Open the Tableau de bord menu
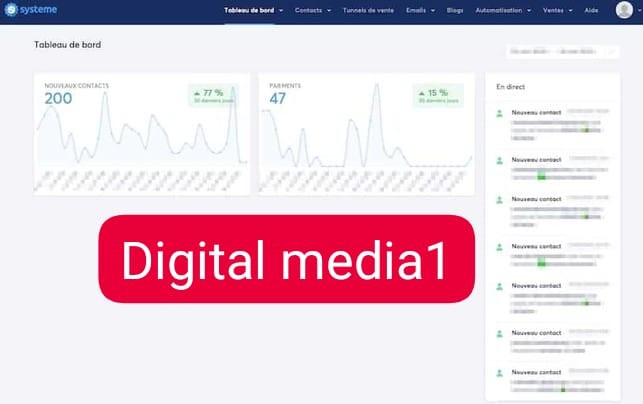The height and width of the screenshot is (404, 643). pyautogui.click(x=249, y=10)
